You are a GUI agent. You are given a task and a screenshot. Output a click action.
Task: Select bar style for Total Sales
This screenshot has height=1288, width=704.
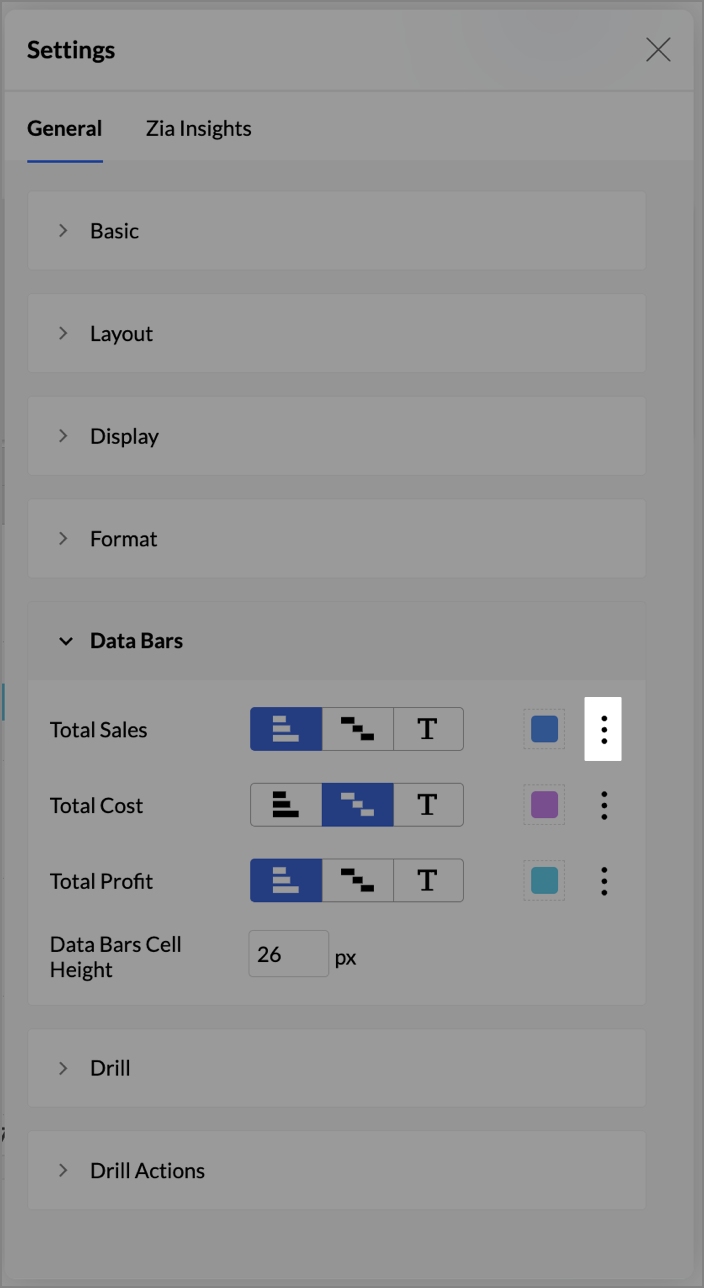click(286, 729)
